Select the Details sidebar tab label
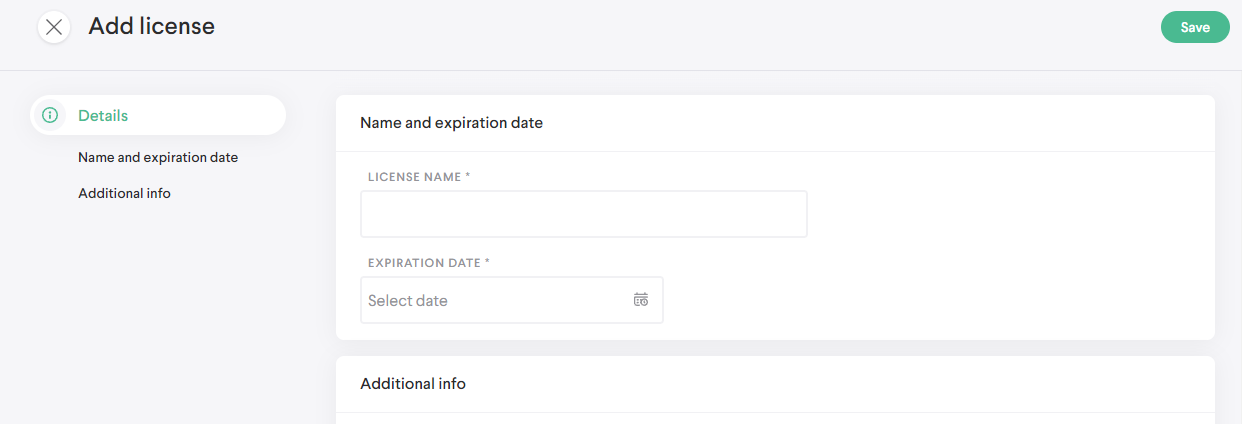The width and height of the screenshot is (1242, 424). click(x=103, y=115)
